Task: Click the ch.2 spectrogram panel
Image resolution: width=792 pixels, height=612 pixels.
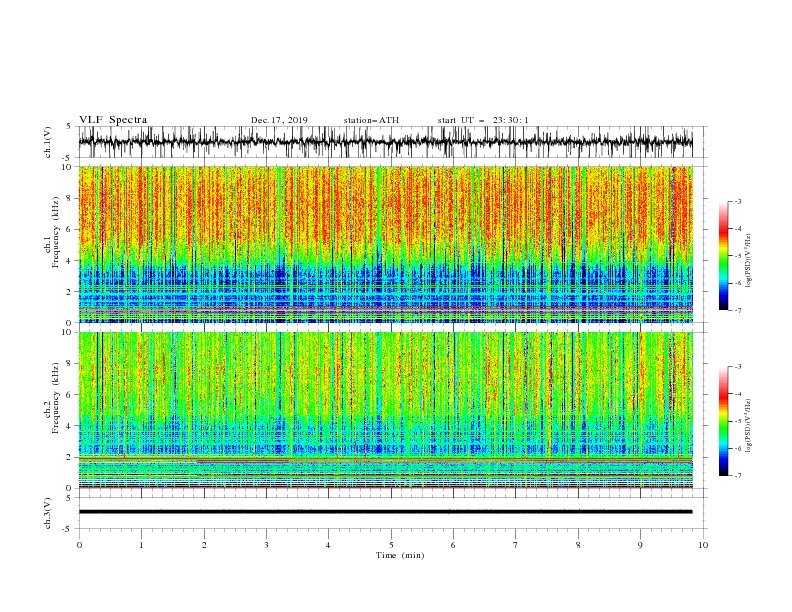Action: point(385,410)
